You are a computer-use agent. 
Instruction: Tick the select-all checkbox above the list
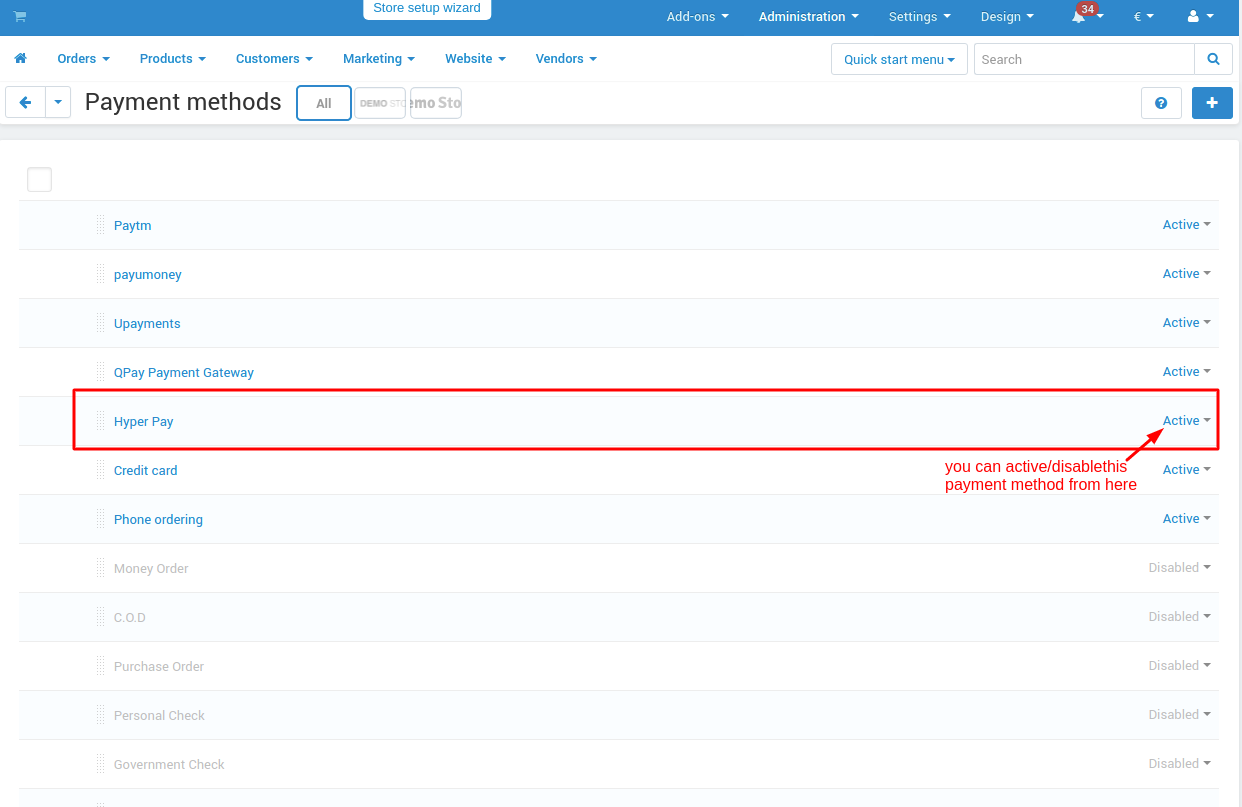pos(39,180)
